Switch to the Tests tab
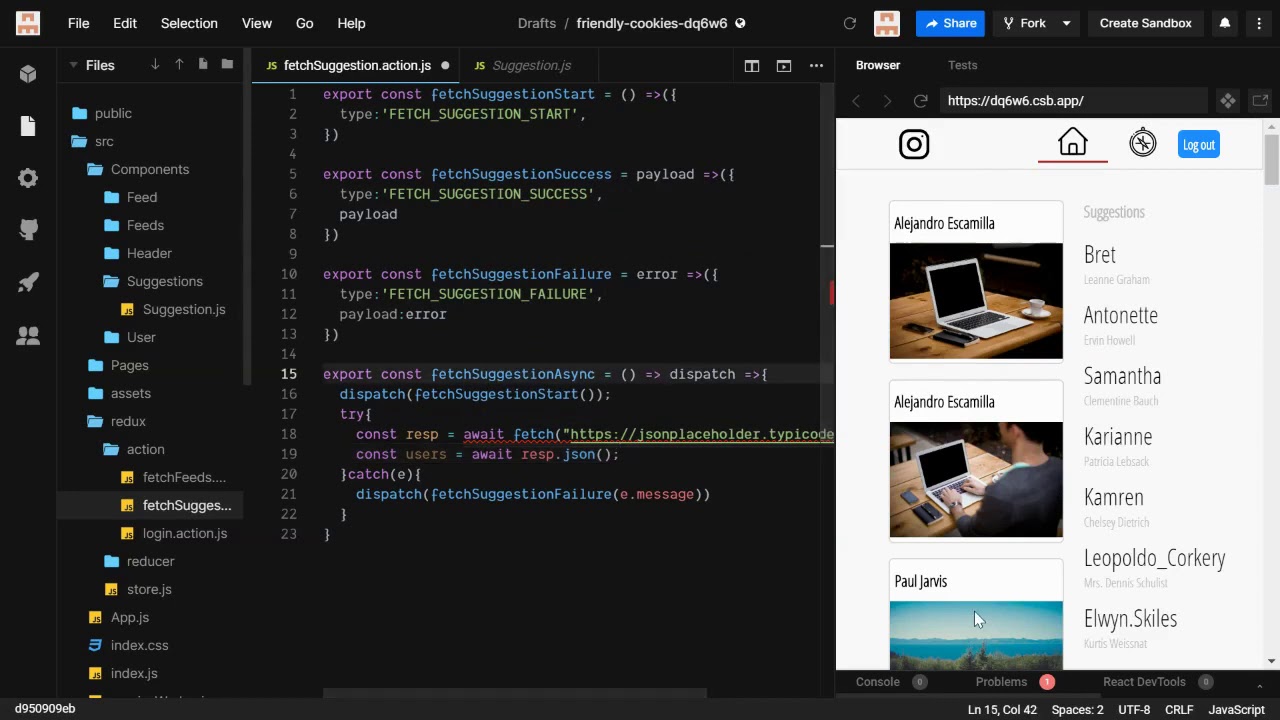The width and height of the screenshot is (1280, 720). click(963, 65)
